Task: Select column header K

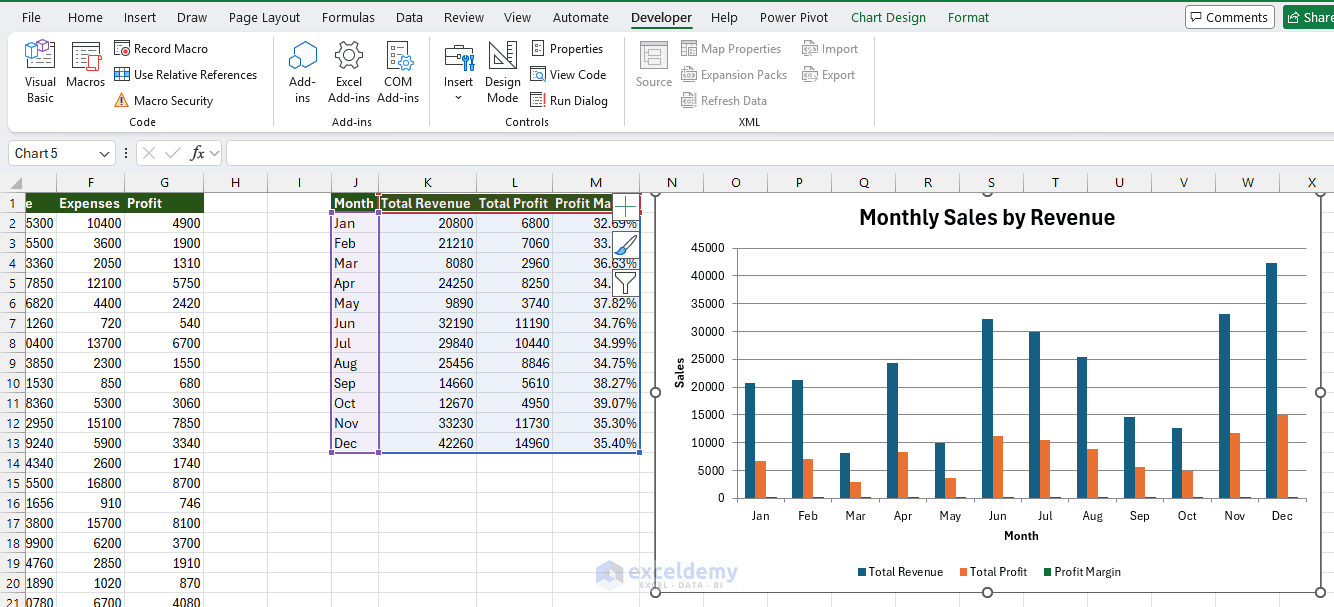Action: [x=428, y=182]
